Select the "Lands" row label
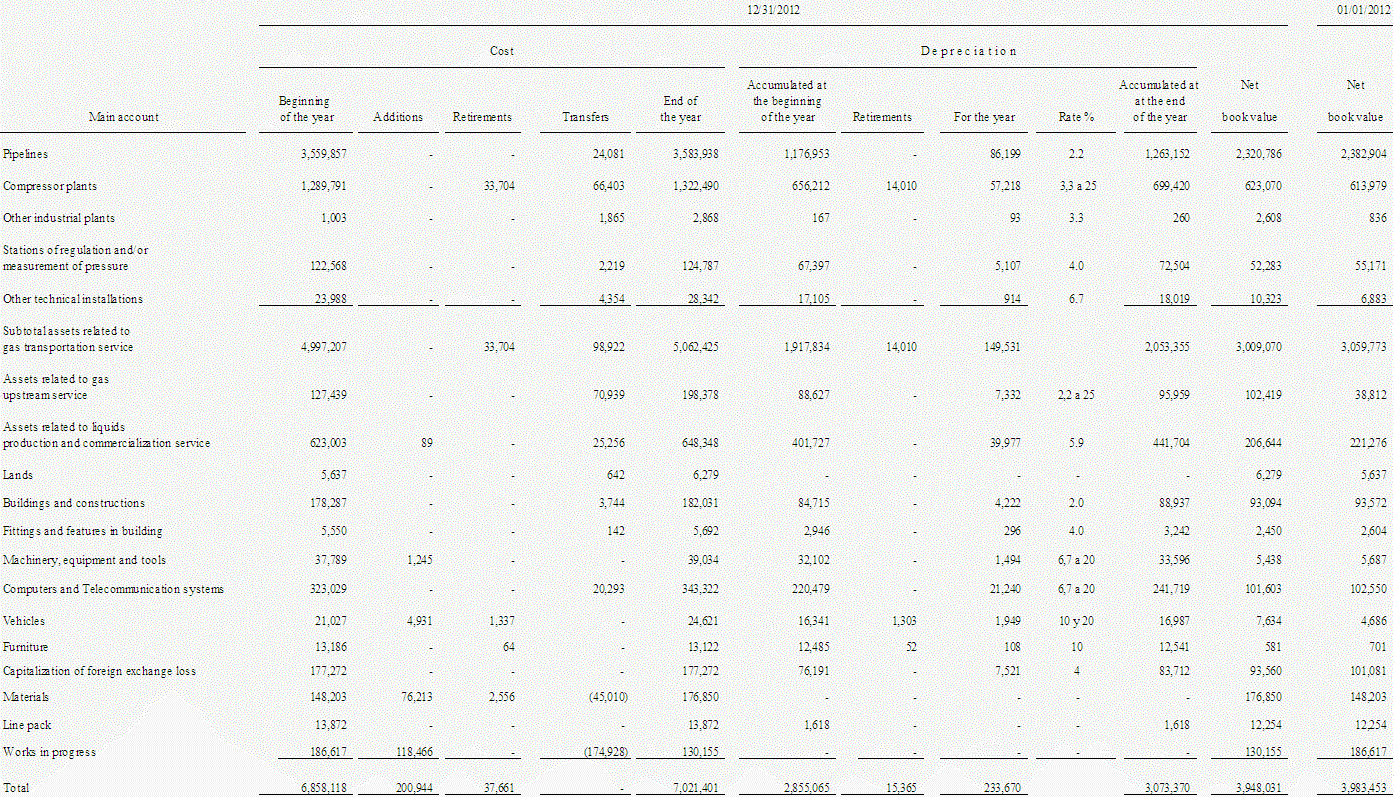The width and height of the screenshot is (1394, 797). point(18,475)
